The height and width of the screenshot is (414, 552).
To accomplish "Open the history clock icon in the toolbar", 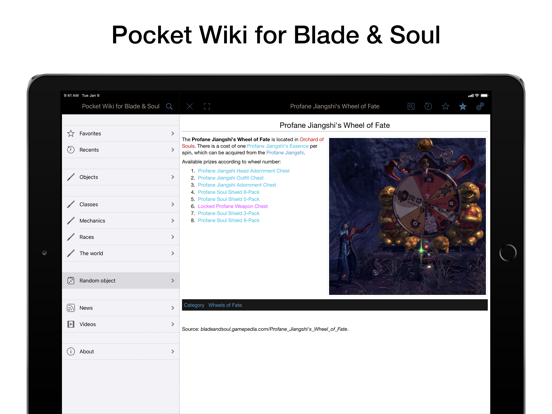I will click(x=428, y=106).
